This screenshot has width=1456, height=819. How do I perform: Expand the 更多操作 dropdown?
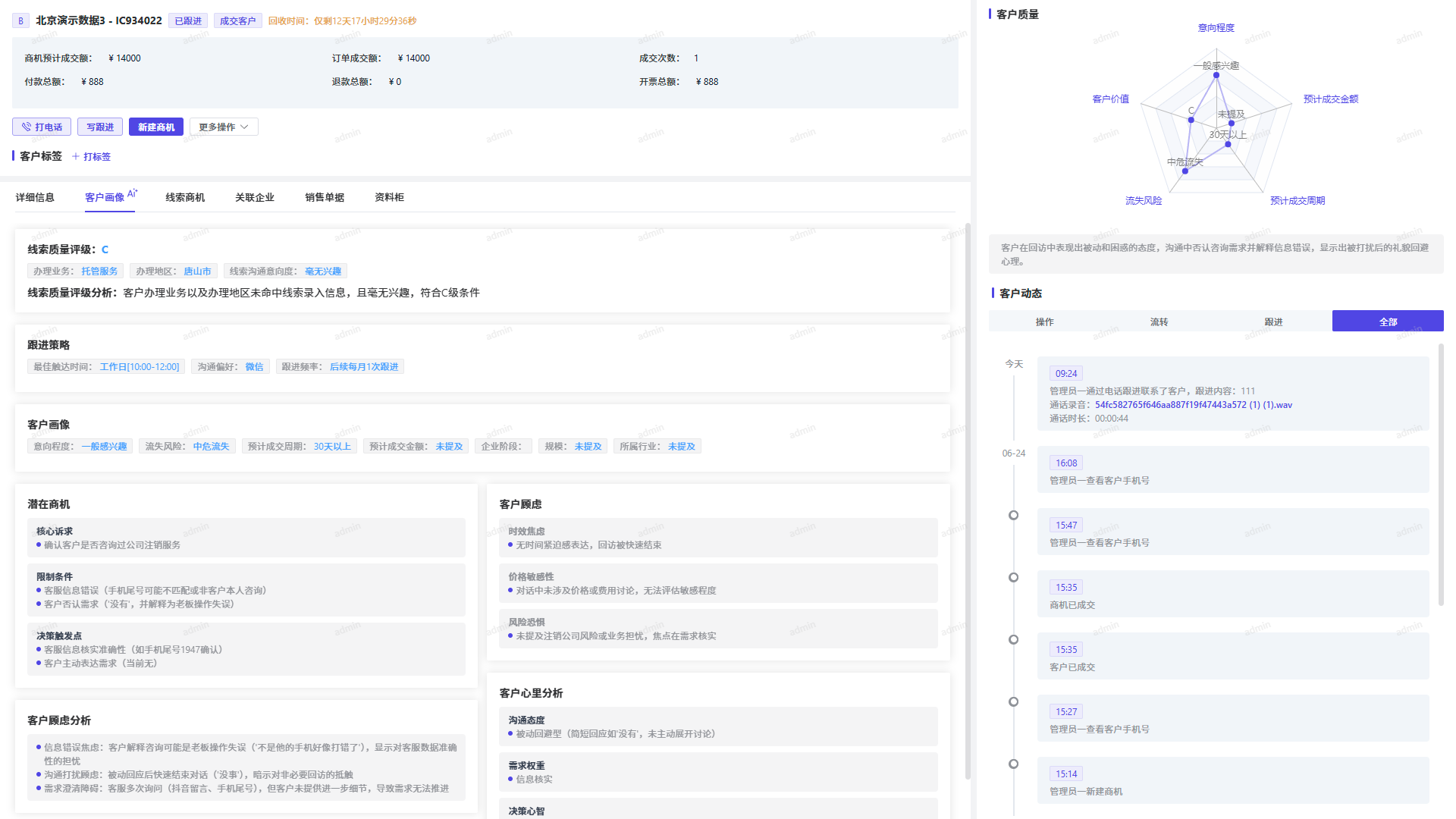(223, 127)
